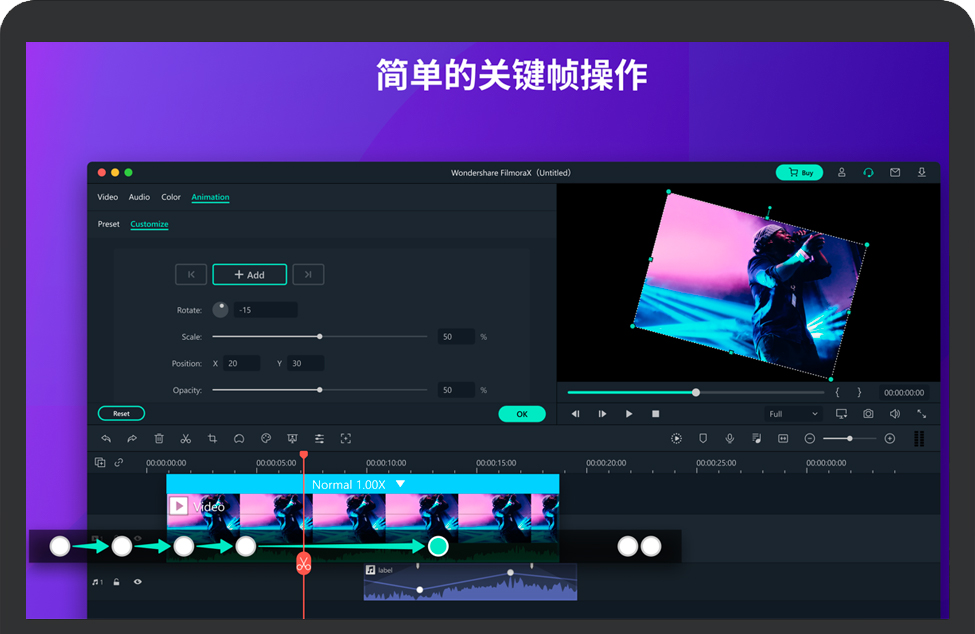
Task: Toggle the timeline link icon
Action: coord(119,463)
